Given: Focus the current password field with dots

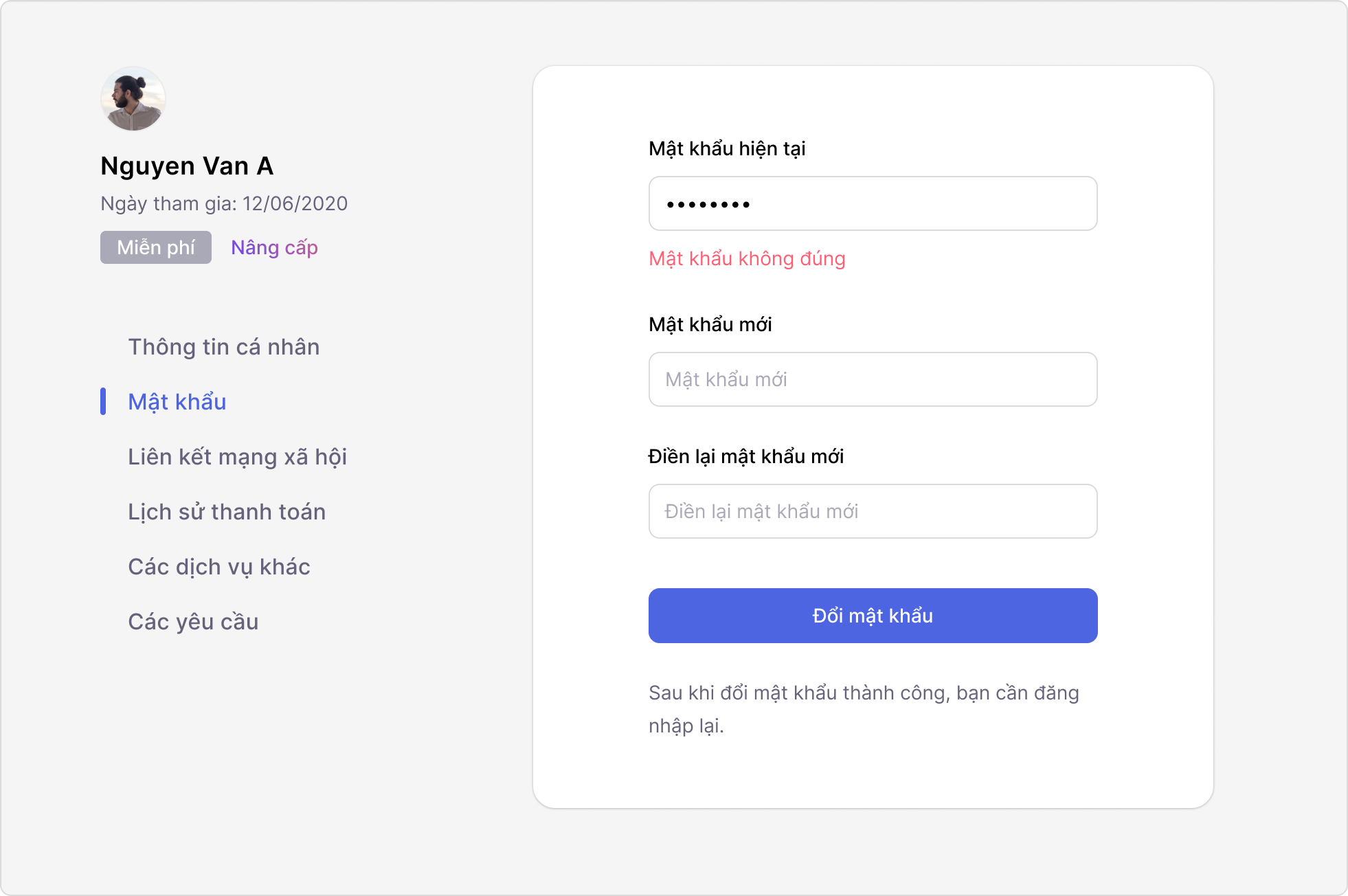Looking at the screenshot, I should tap(873, 203).
